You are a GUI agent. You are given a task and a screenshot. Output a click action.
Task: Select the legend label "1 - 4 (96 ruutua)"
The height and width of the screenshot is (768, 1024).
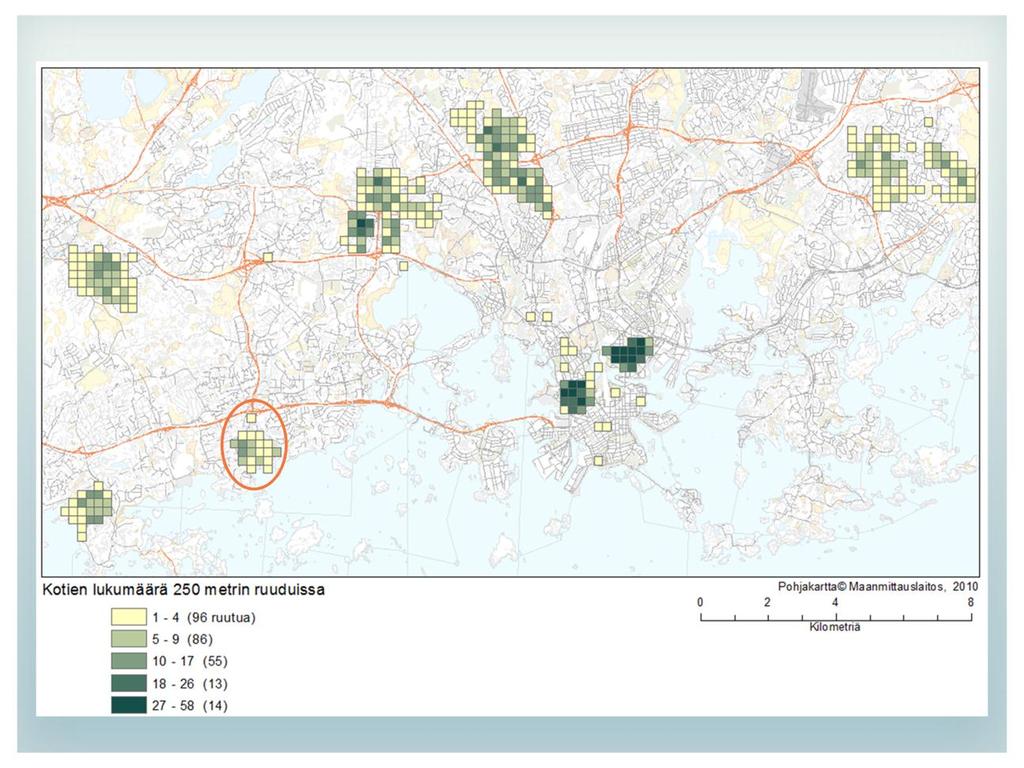point(204,617)
